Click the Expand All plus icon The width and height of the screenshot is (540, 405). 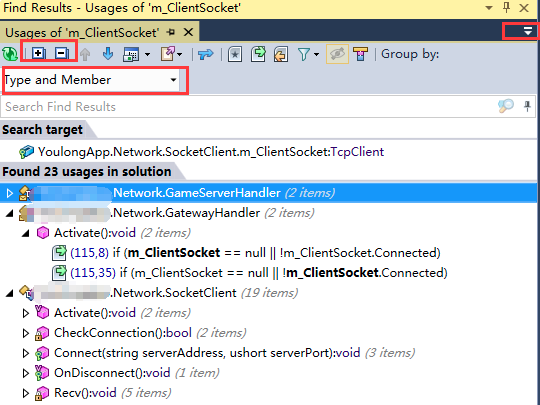click(39, 53)
